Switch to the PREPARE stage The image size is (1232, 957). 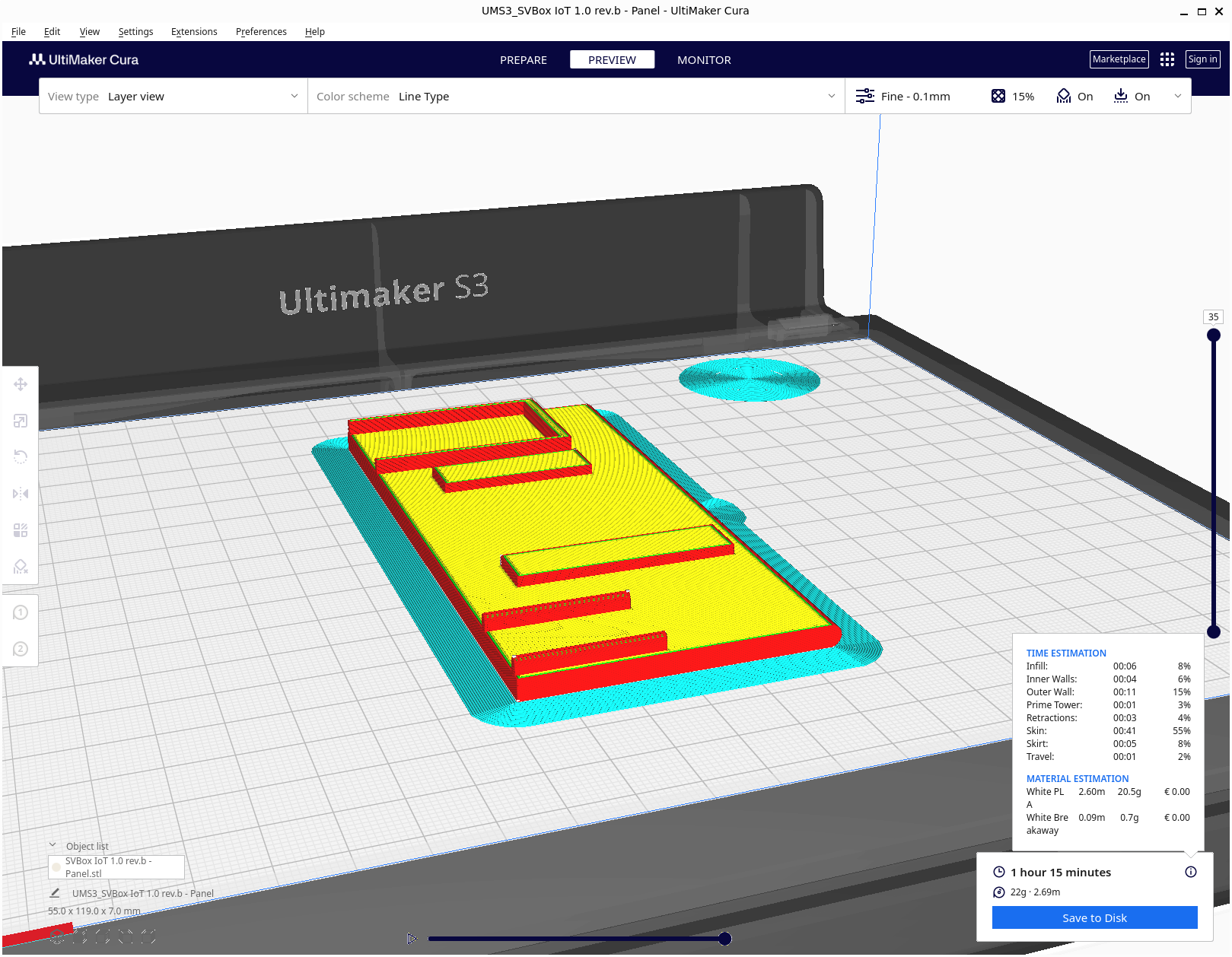pyautogui.click(x=524, y=60)
